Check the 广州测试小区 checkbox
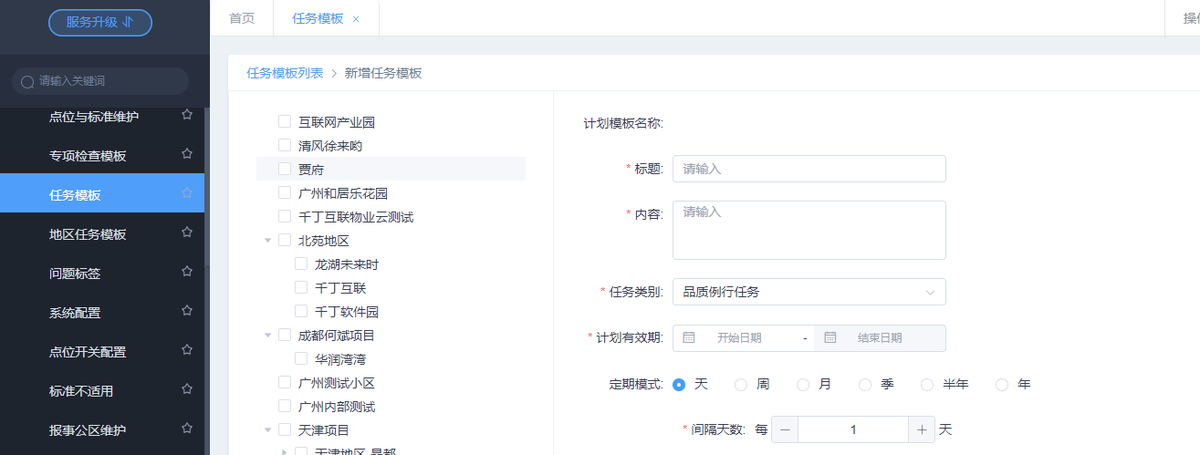The width and height of the screenshot is (1200, 455). 284,383
